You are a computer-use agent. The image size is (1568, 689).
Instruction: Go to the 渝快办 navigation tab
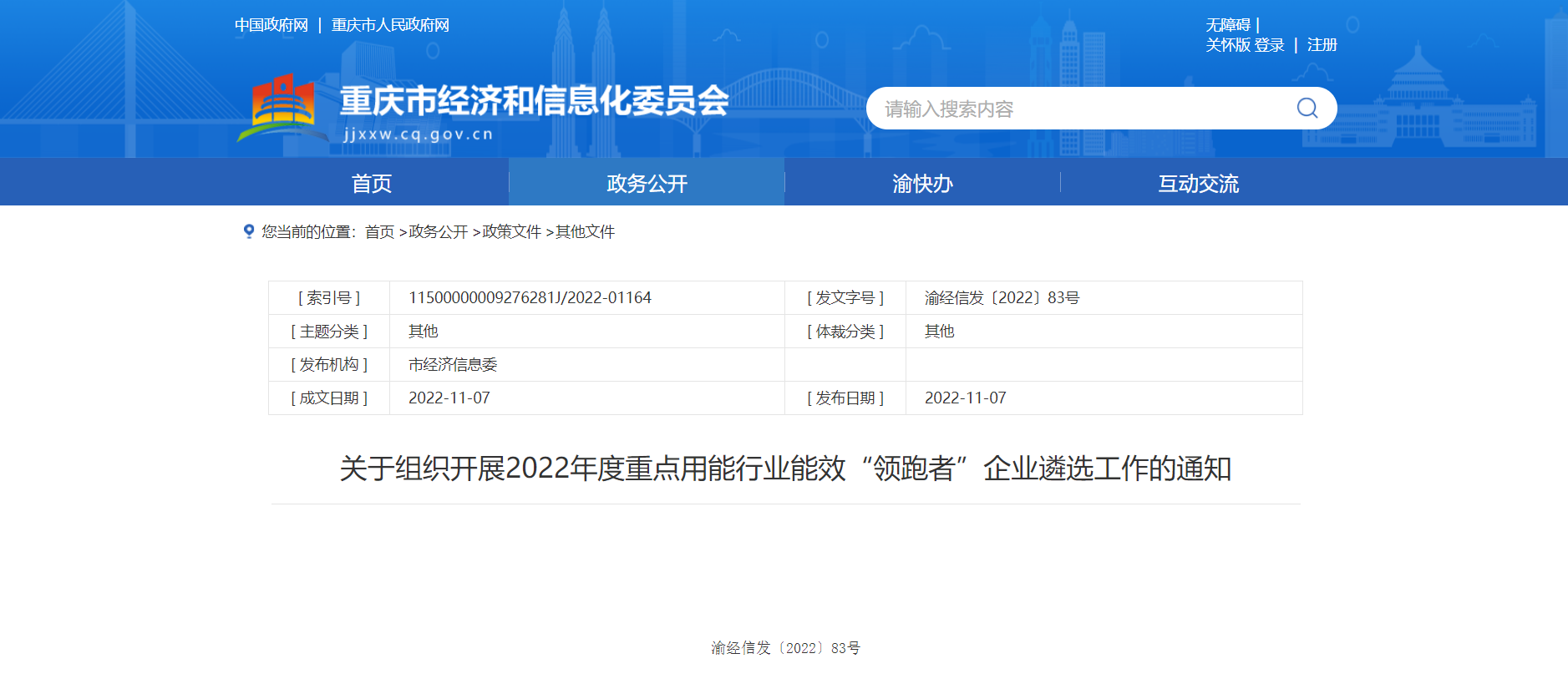click(922, 183)
